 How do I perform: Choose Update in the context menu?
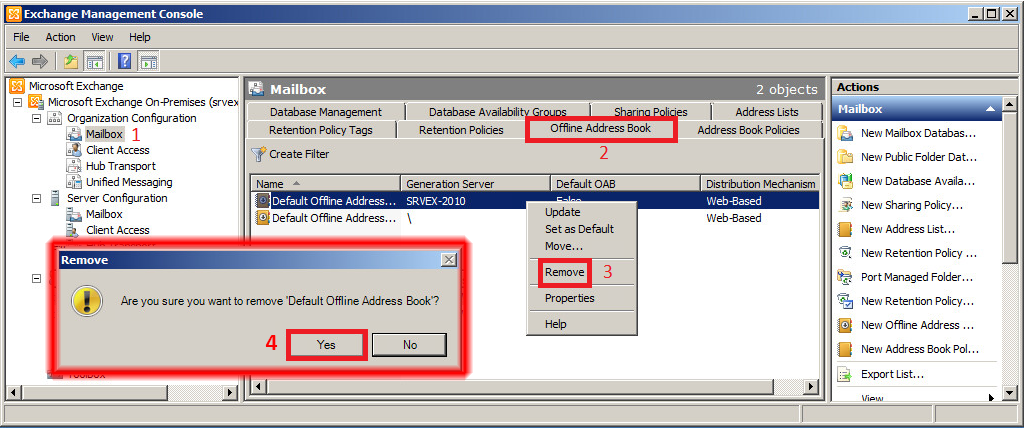coord(563,212)
